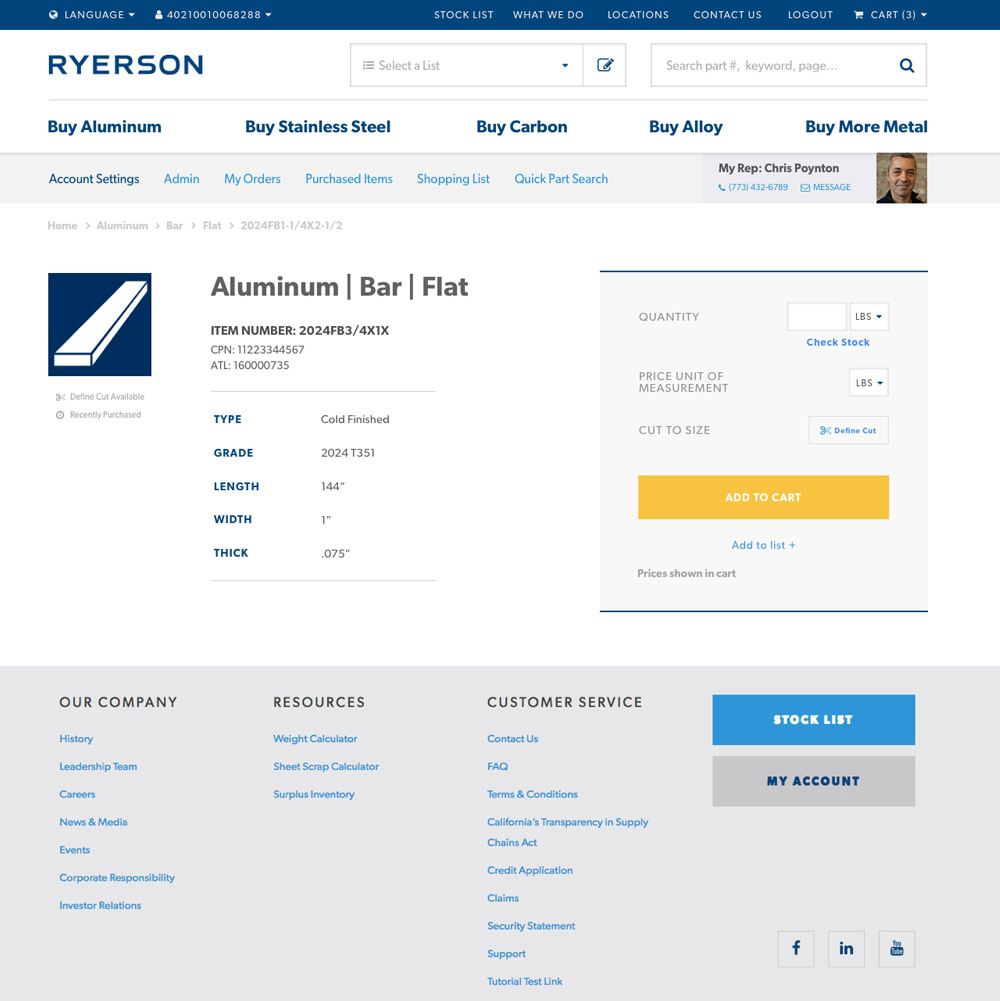The height and width of the screenshot is (1001, 1000).
Task: Click the Define Cut button
Action: pos(848,430)
